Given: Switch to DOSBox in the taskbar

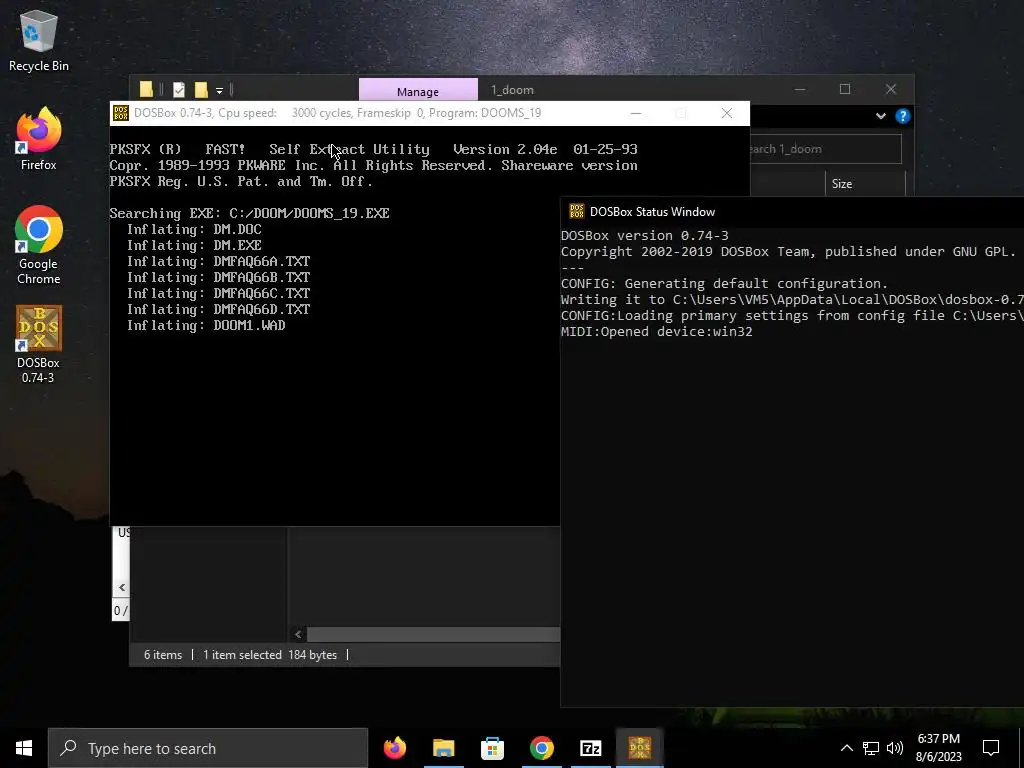Looking at the screenshot, I should 639,748.
